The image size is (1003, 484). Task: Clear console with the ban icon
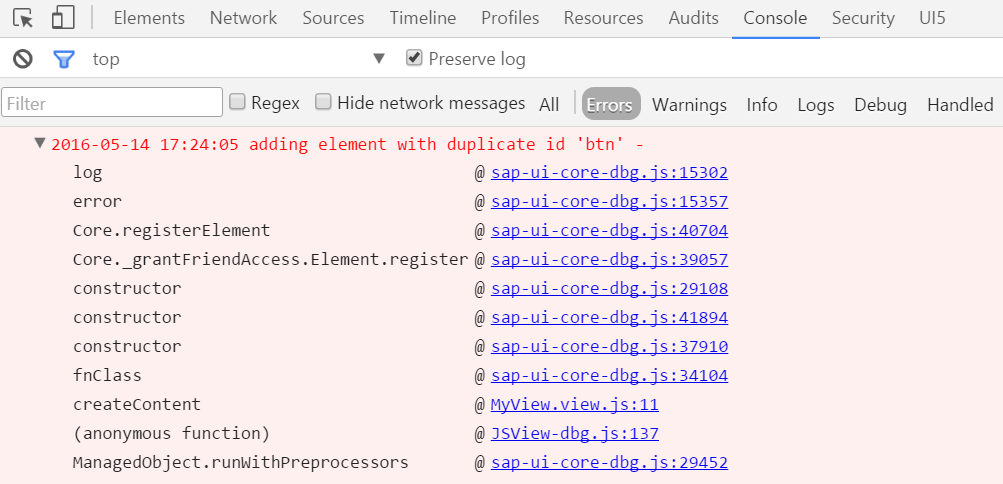pyautogui.click(x=23, y=59)
